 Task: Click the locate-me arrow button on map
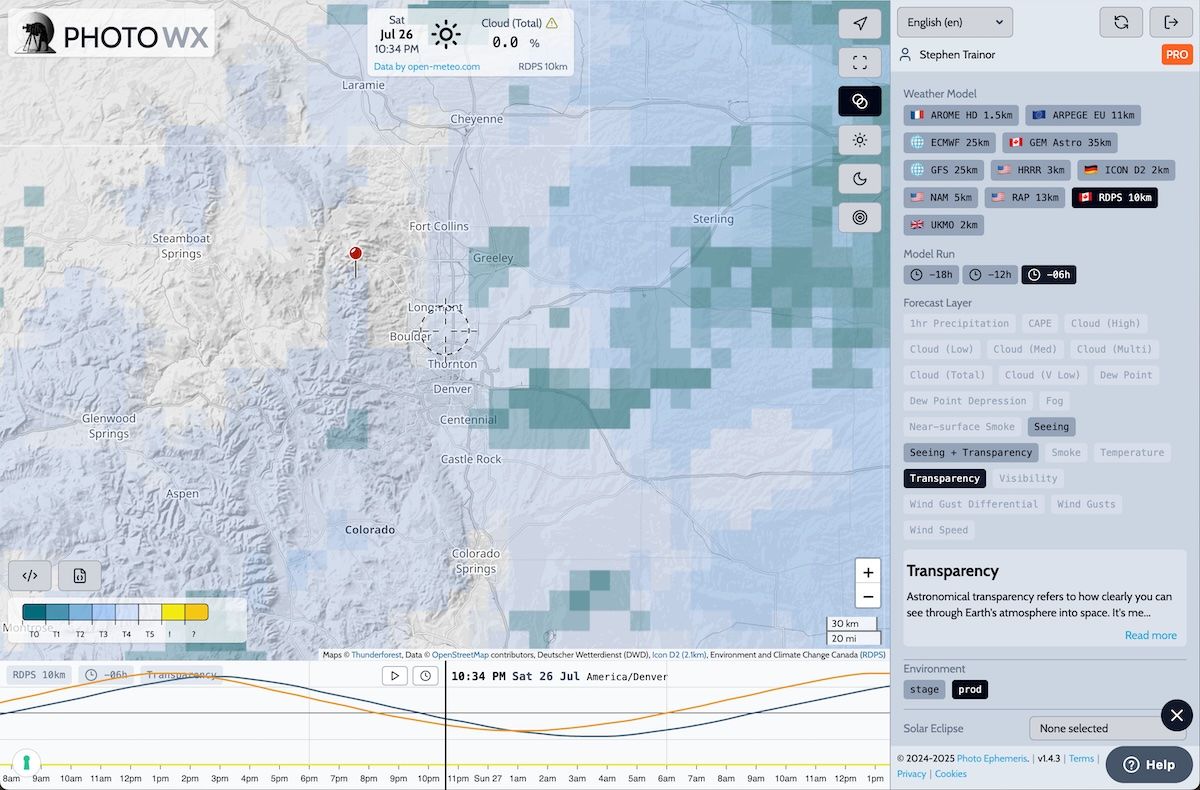[860, 23]
